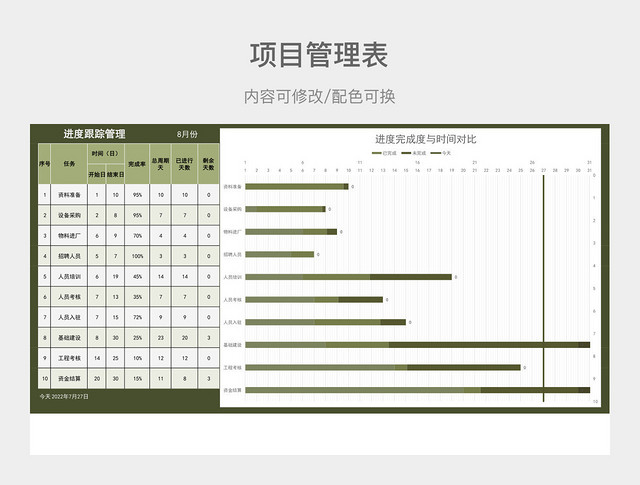Select remaining days 3 in 资金结算 row
Image resolution: width=640 pixels, height=485 pixels.
pos(209,378)
